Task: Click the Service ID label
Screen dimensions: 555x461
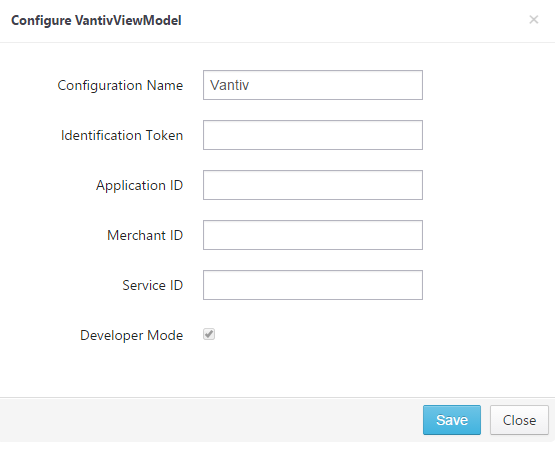Action: 153,285
